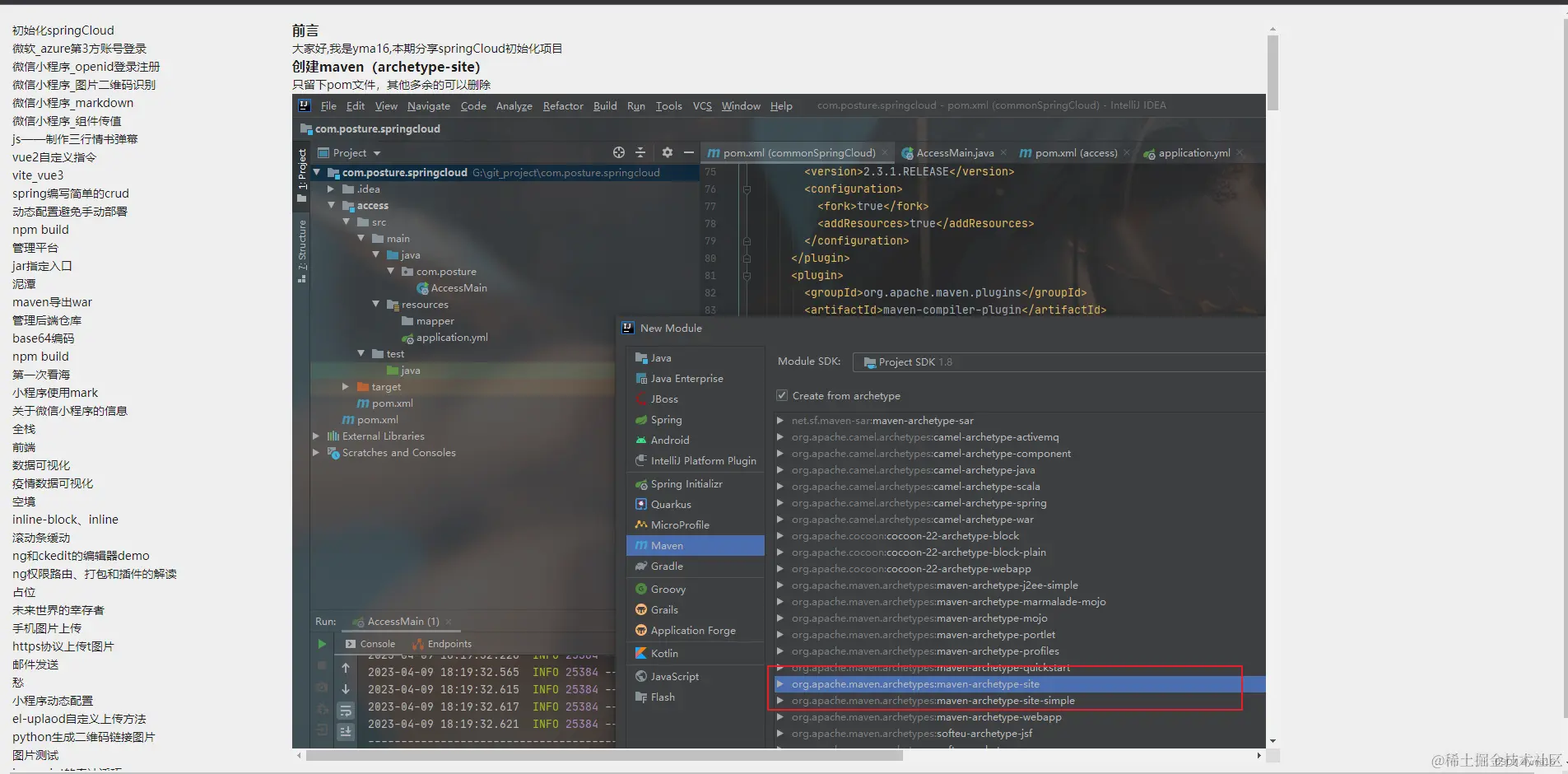Click the down-arrow icon in Run panel
The image size is (1568, 774).
(347, 689)
